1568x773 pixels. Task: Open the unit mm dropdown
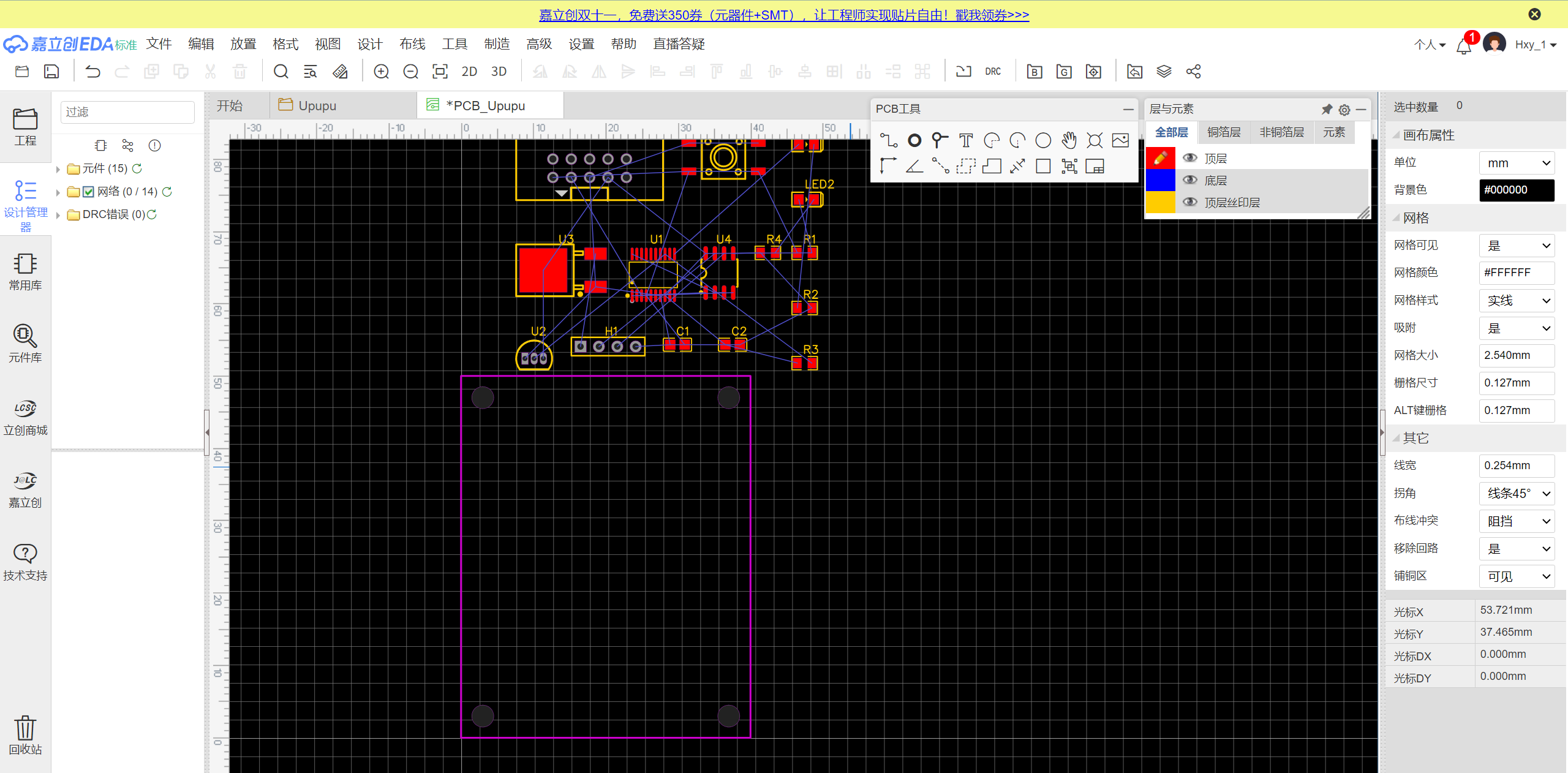click(1517, 163)
